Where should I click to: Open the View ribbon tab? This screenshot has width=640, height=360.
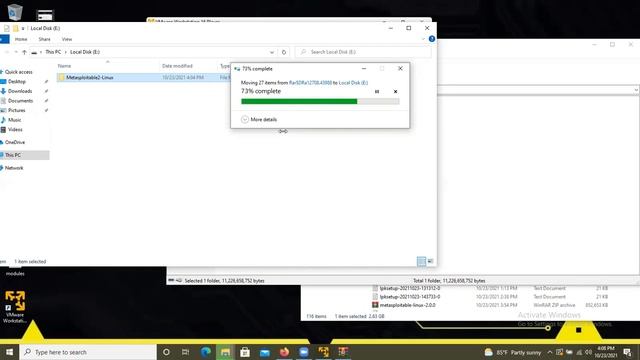tap(67, 39)
